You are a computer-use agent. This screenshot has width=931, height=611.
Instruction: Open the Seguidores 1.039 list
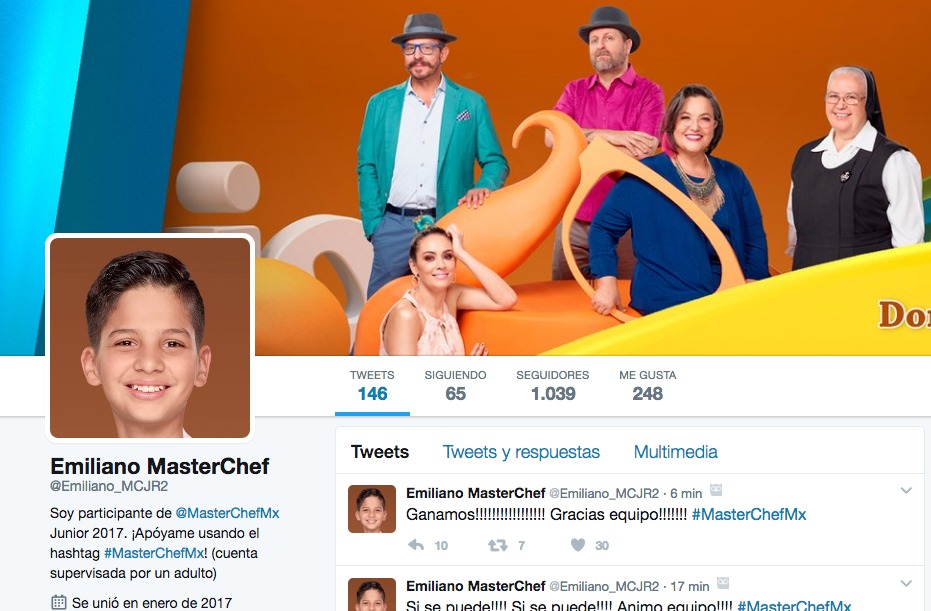pos(553,385)
